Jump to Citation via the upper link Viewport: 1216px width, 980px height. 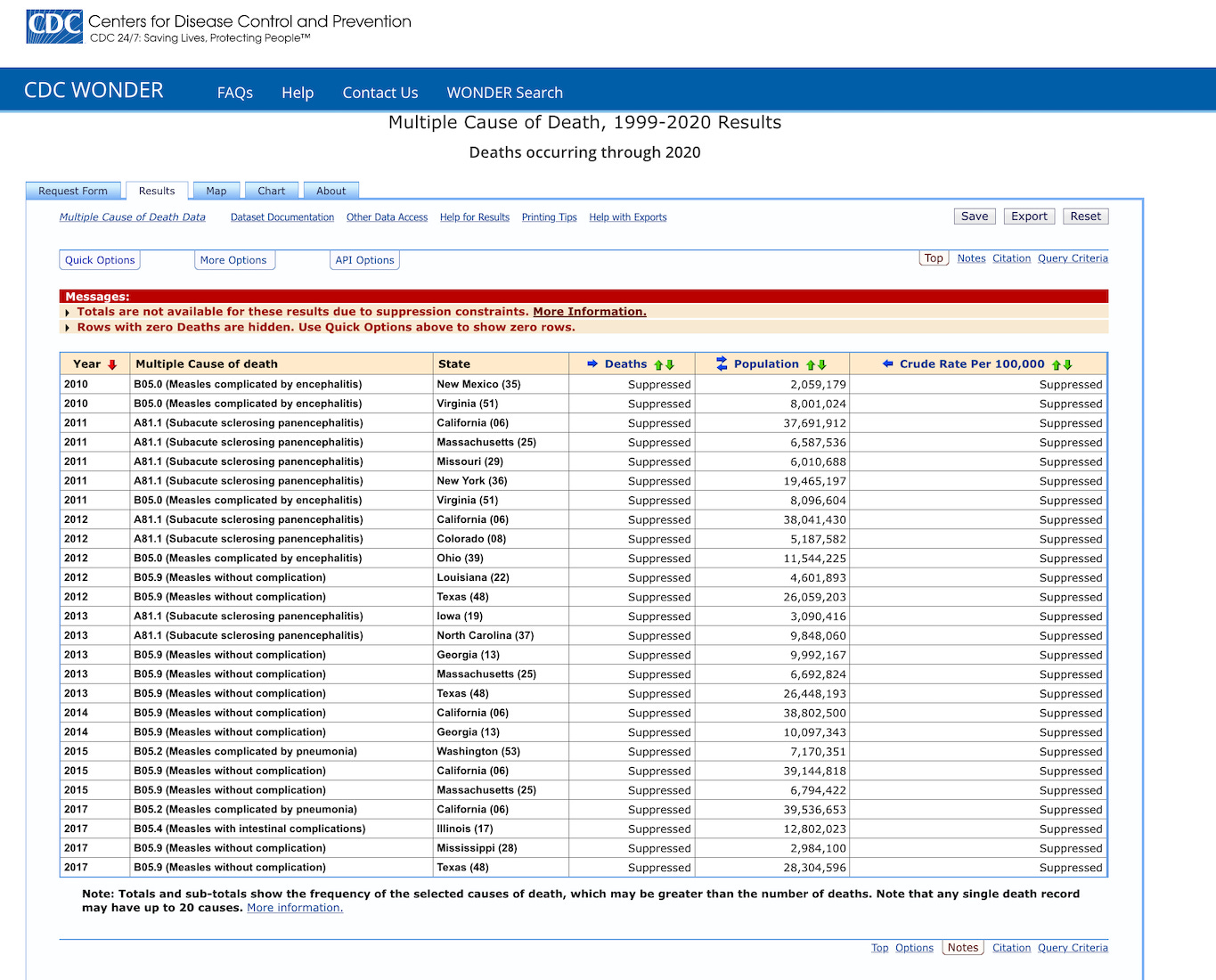(1012, 258)
